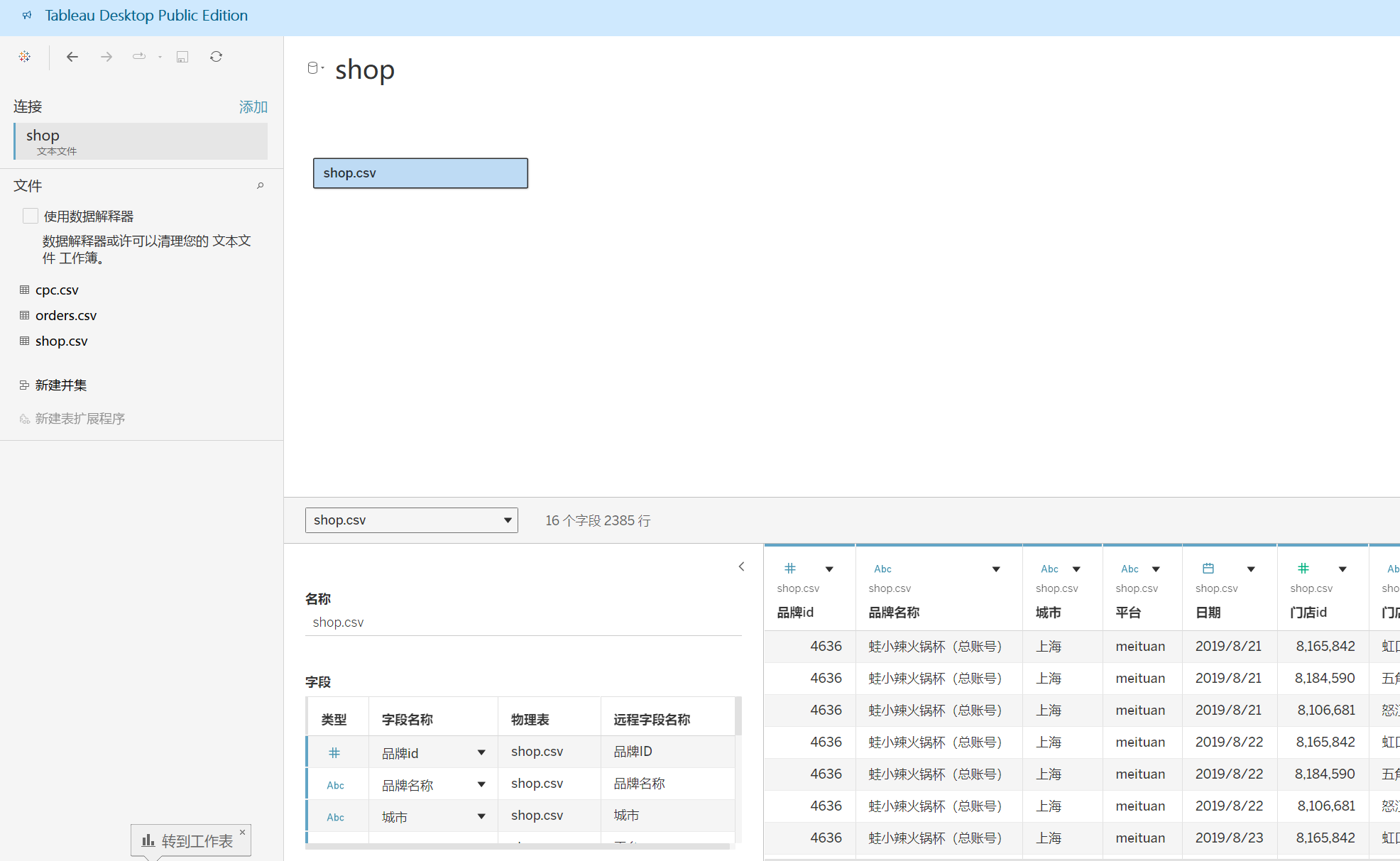1400x861 pixels.
Task: Click the Tableau start page logo icon
Action: point(25,57)
